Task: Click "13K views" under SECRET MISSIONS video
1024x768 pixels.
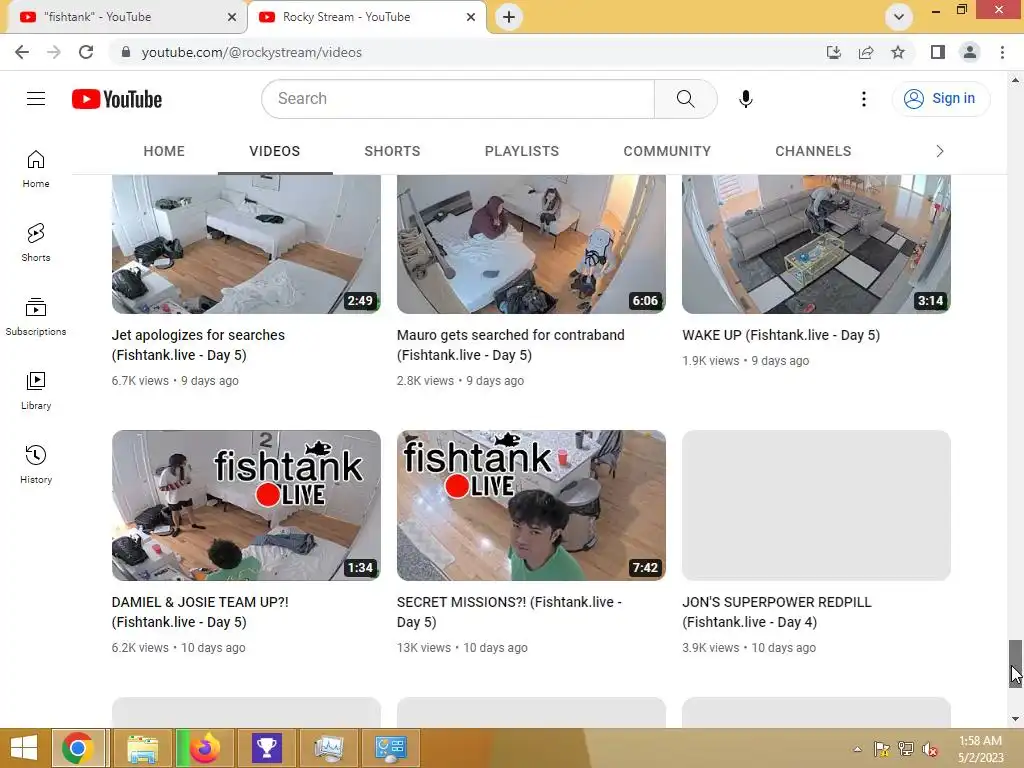Action: pos(424,648)
